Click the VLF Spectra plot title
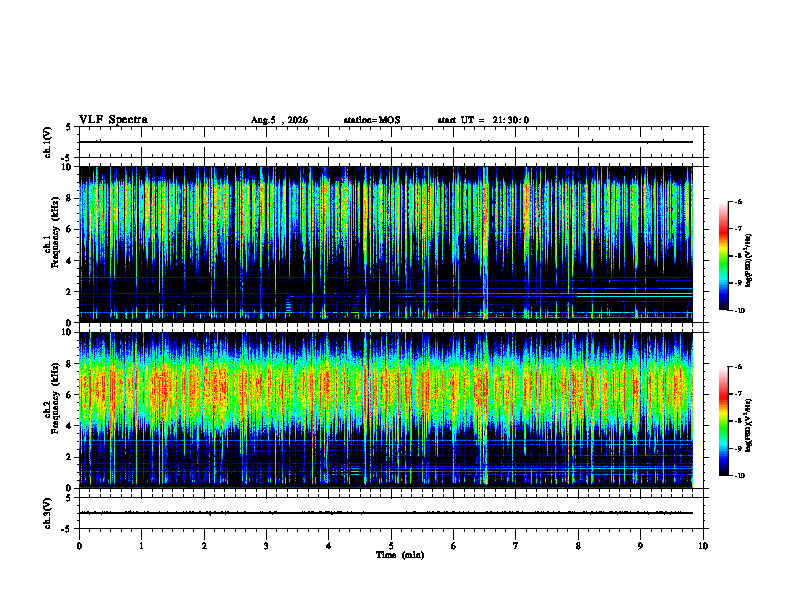The image size is (792, 612). (114, 120)
